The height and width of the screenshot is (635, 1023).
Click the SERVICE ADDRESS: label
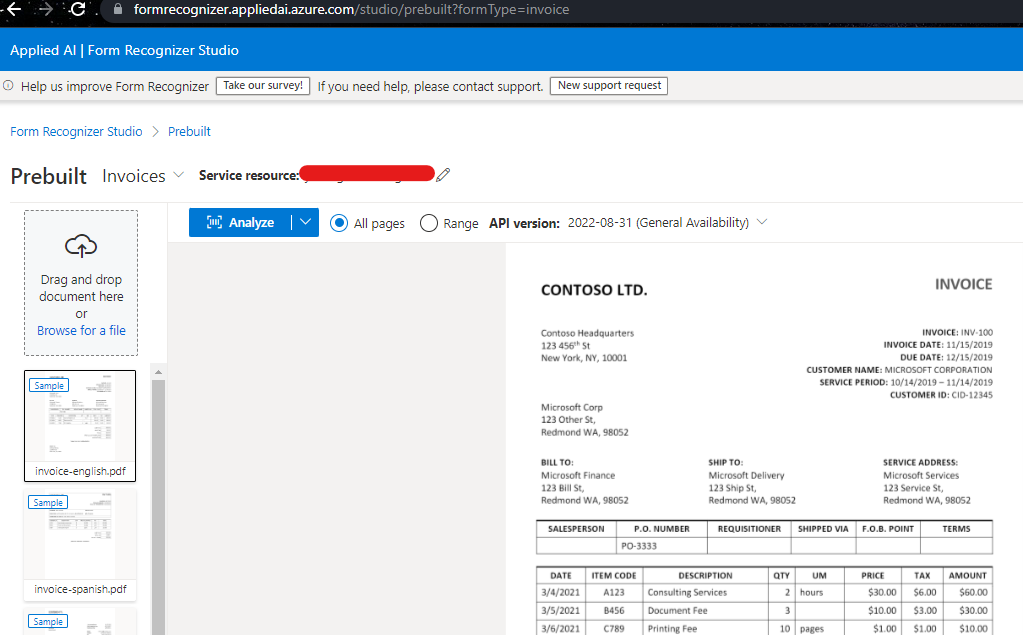(x=920, y=463)
